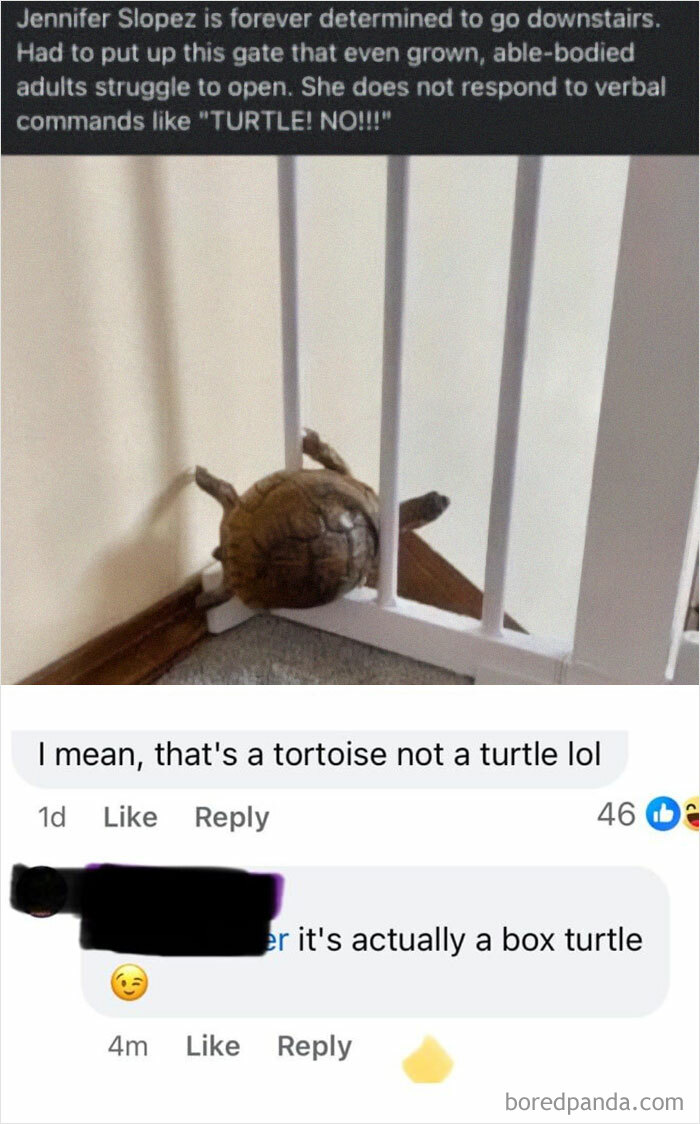Screen dimensions: 700x1124
Task: Click the redacted commenter name
Action: tap(183, 909)
